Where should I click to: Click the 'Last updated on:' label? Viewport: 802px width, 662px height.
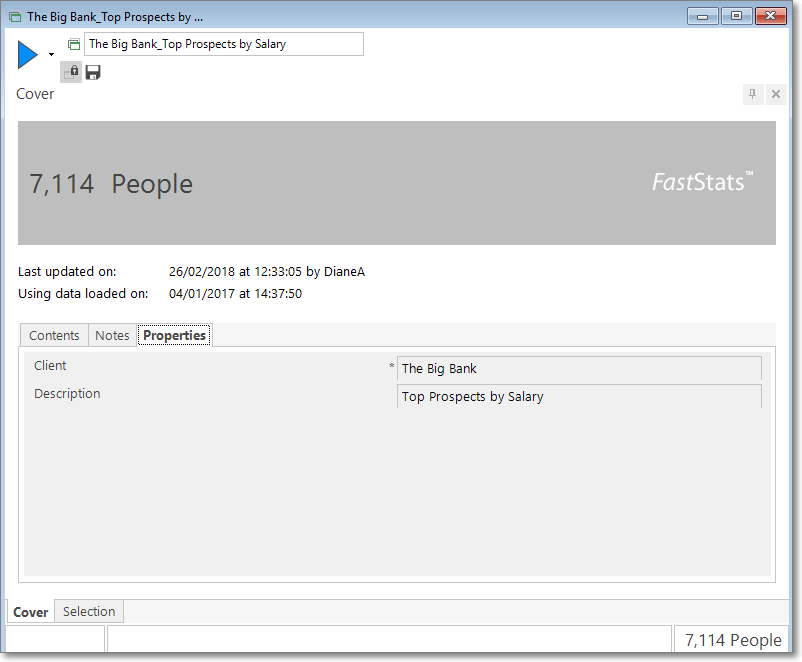[x=67, y=272]
